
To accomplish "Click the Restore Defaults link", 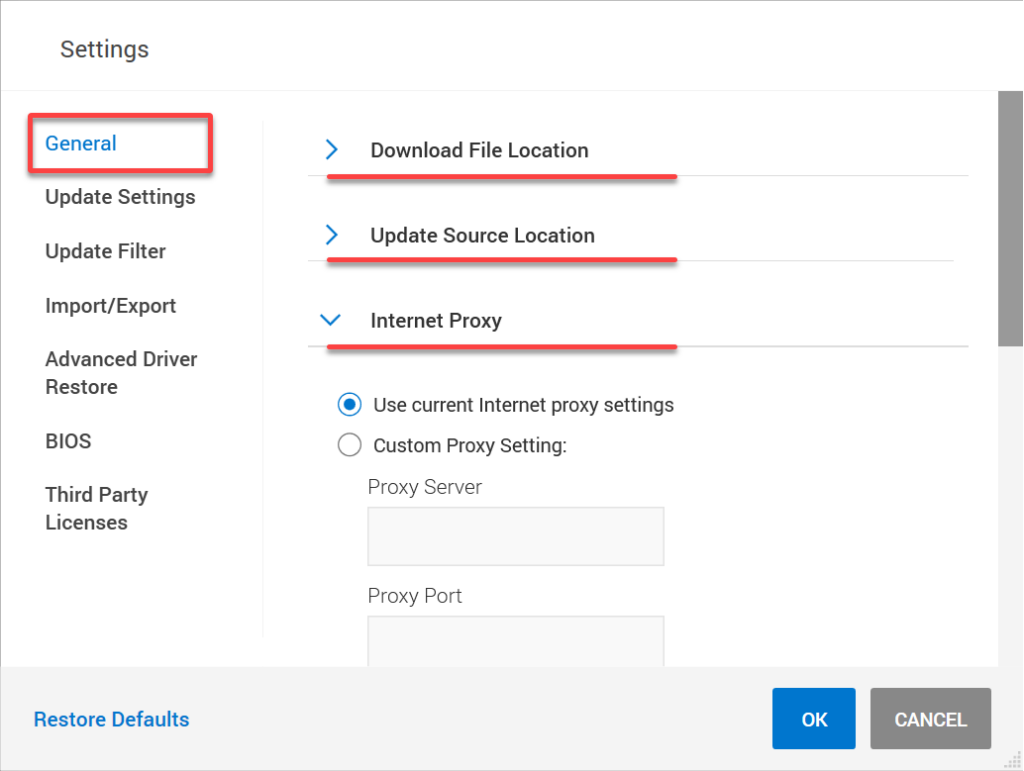I will pos(111,719).
